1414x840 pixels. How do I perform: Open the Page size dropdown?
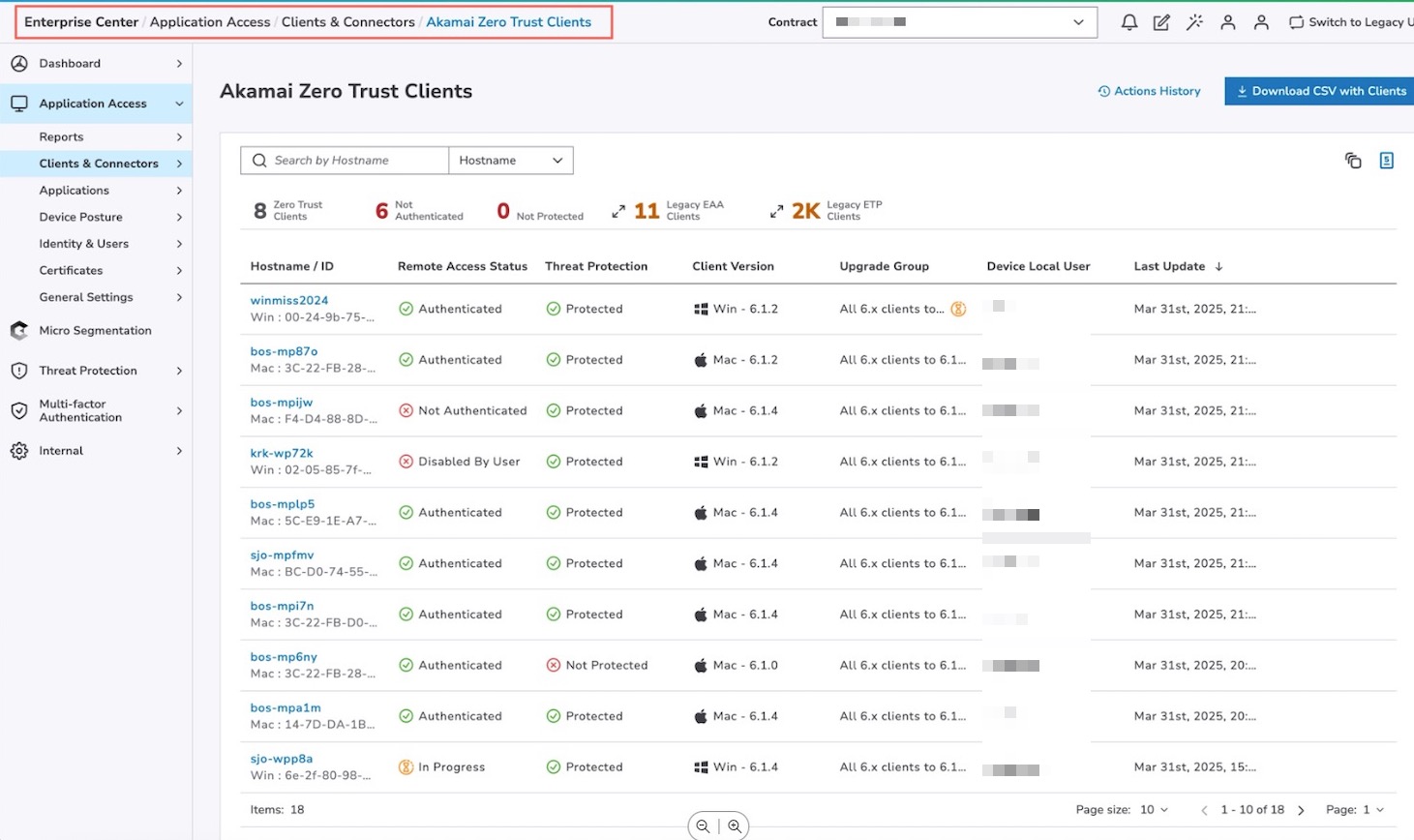pyautogui.click(x=1153, y=809)
